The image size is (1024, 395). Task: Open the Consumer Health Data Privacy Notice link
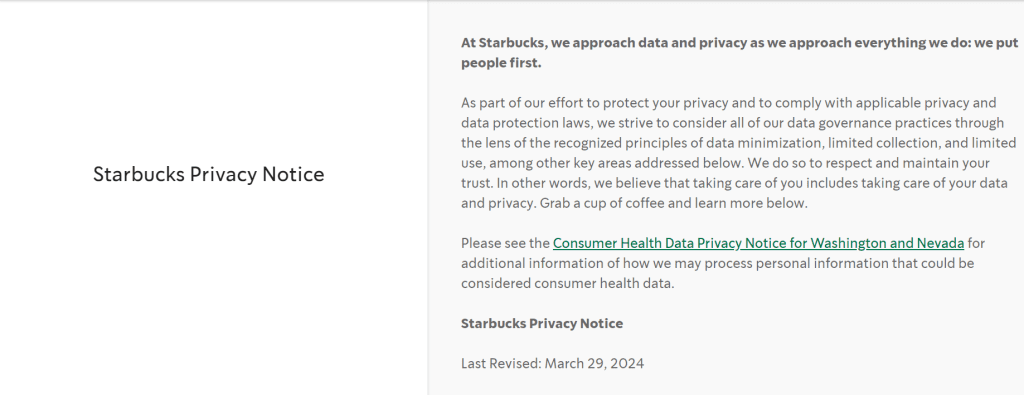pyautogui.click(x=758, y=244)
